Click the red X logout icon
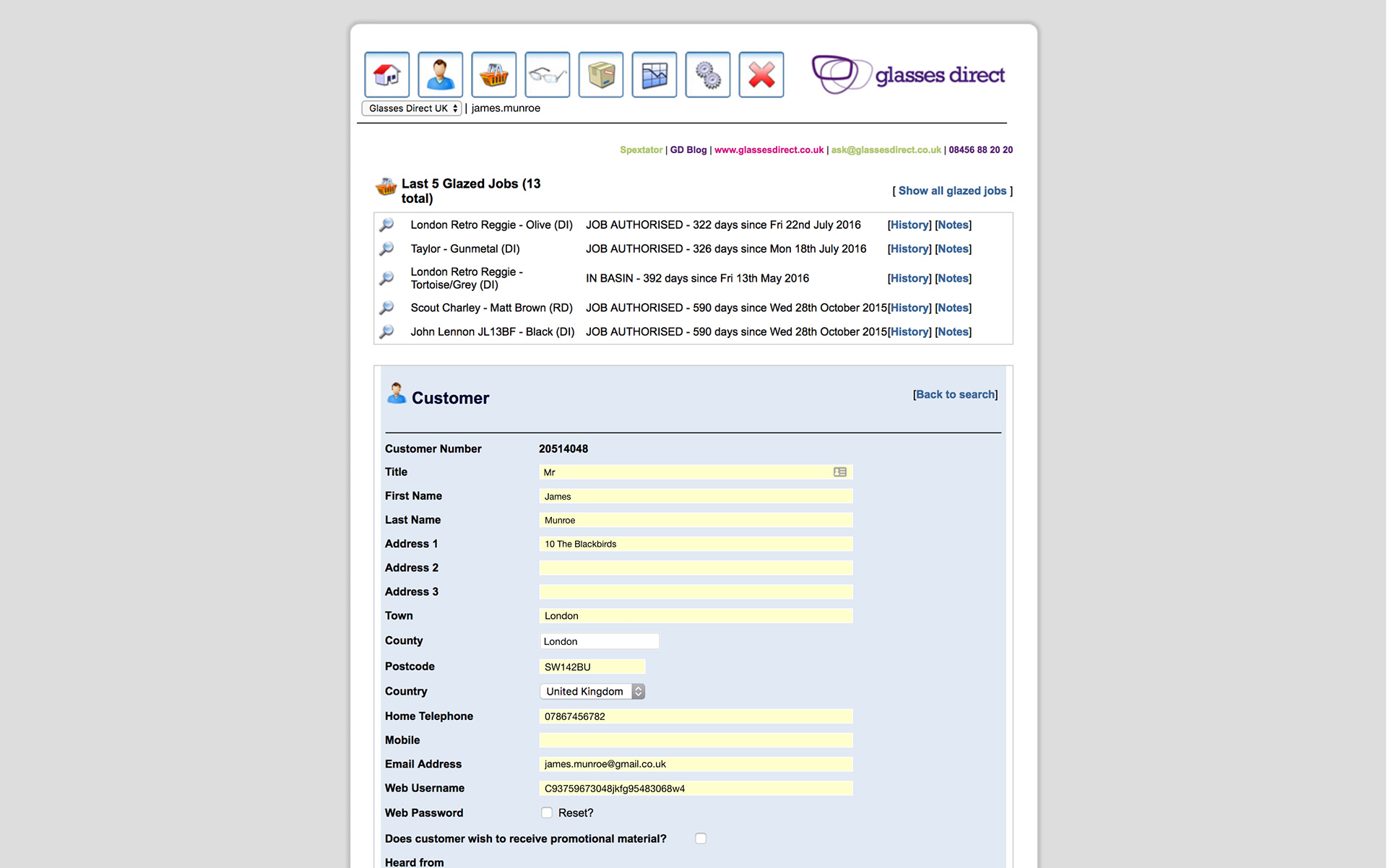 [761, 74]
